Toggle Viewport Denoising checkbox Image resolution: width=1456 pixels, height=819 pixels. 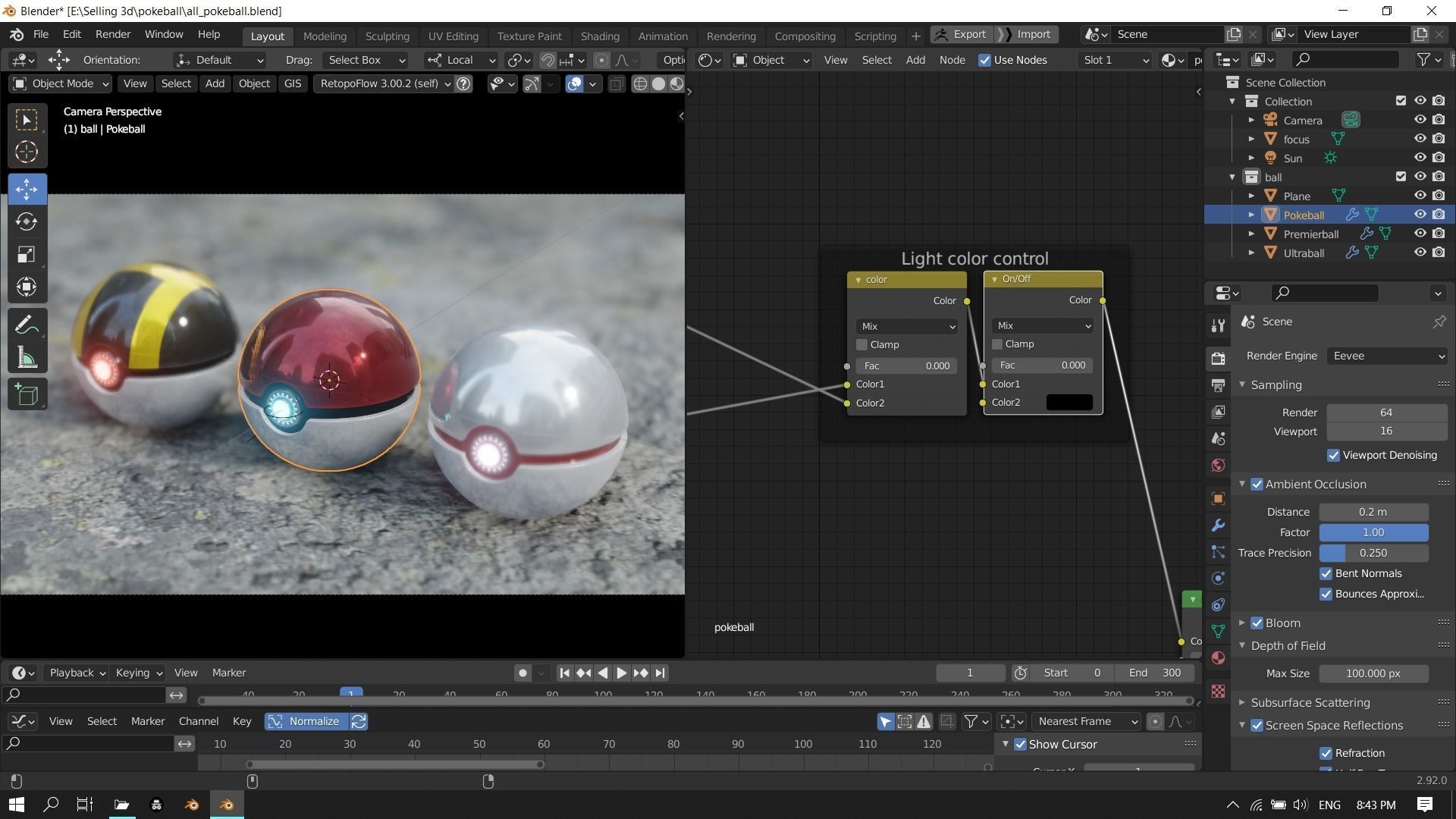click(x=1333, y=455)
